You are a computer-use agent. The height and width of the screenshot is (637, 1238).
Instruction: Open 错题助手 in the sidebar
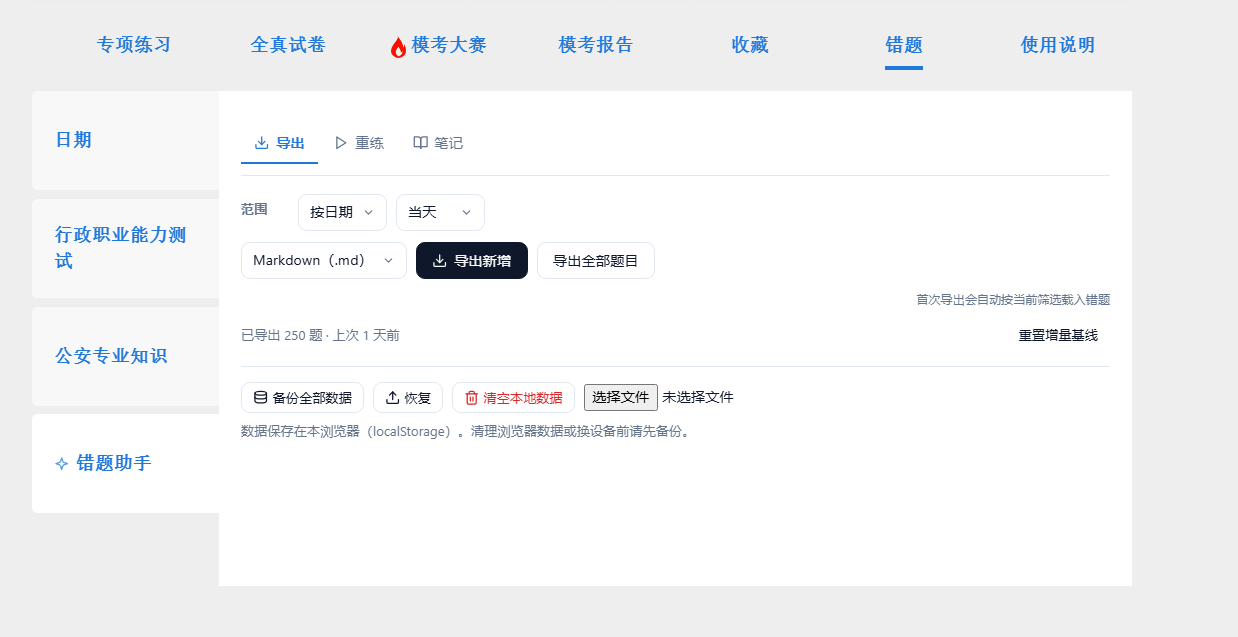tap(125, 463)
